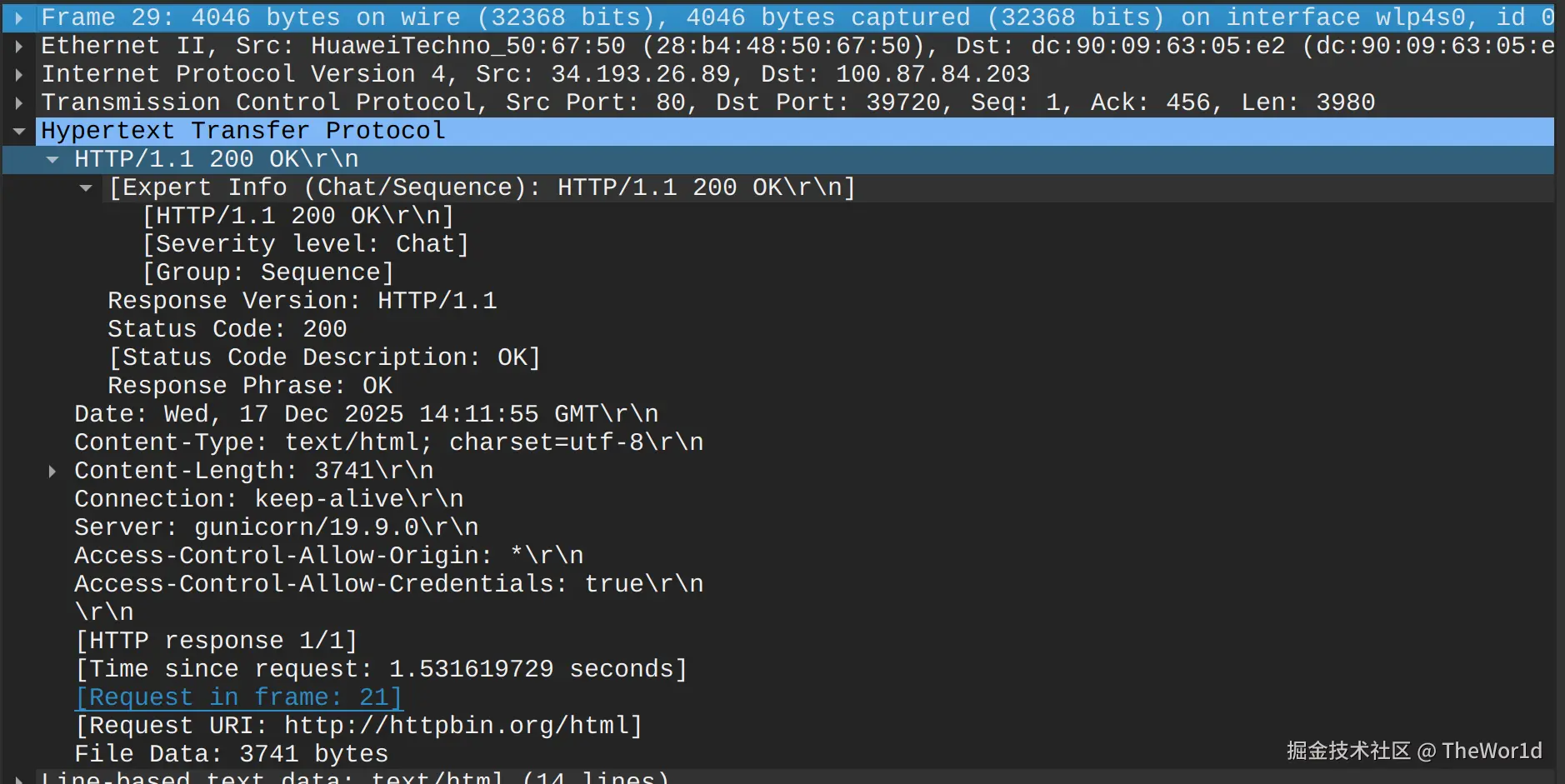
Task: Select the Content-Type header row
Action: coord(388,442)
